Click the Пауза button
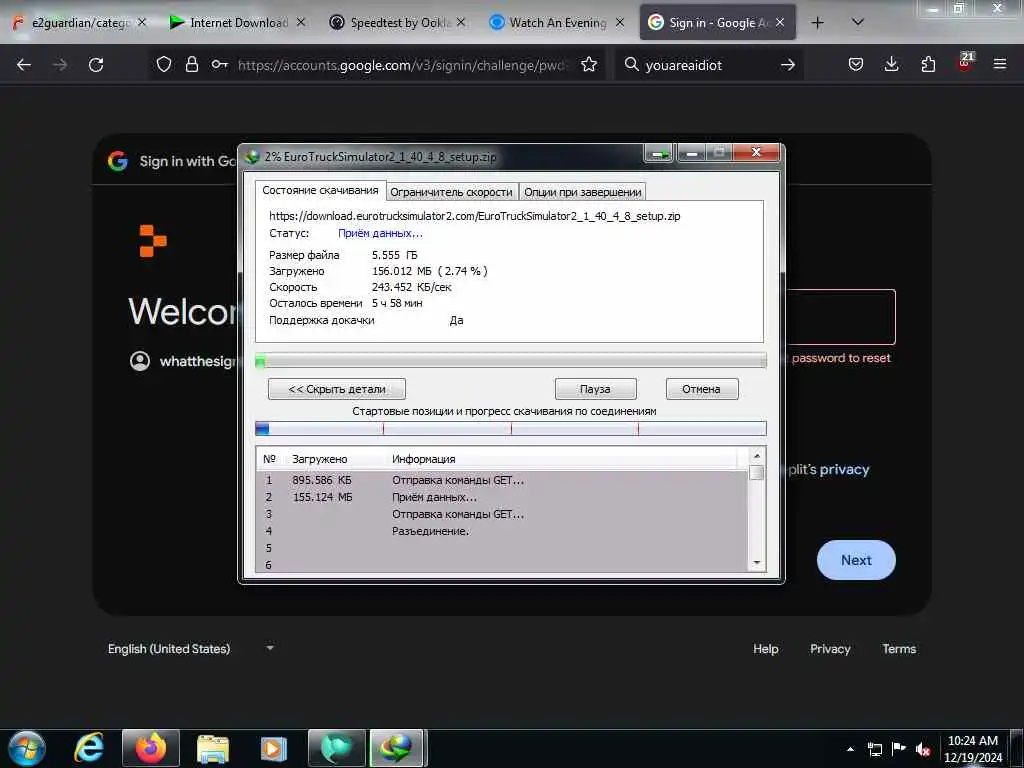This screenshot has height=768, width=1024. pos(596,389)
